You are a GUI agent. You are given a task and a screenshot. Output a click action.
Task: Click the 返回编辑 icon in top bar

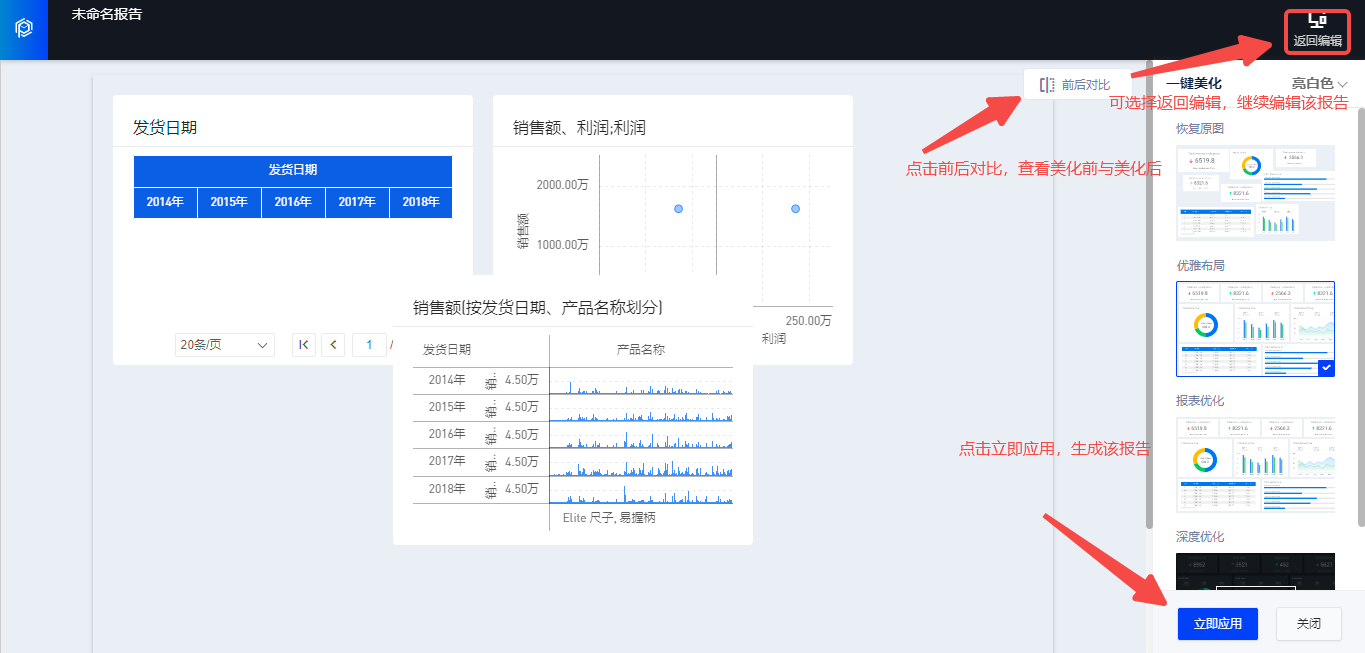click(1316, 21)
